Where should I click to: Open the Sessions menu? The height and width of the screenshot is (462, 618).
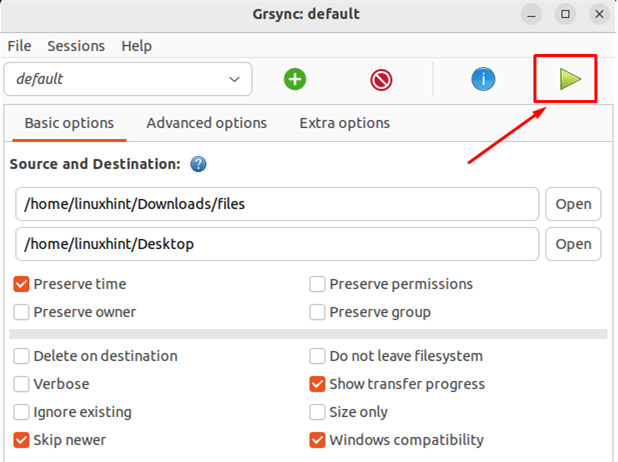[x=76, y=46]
